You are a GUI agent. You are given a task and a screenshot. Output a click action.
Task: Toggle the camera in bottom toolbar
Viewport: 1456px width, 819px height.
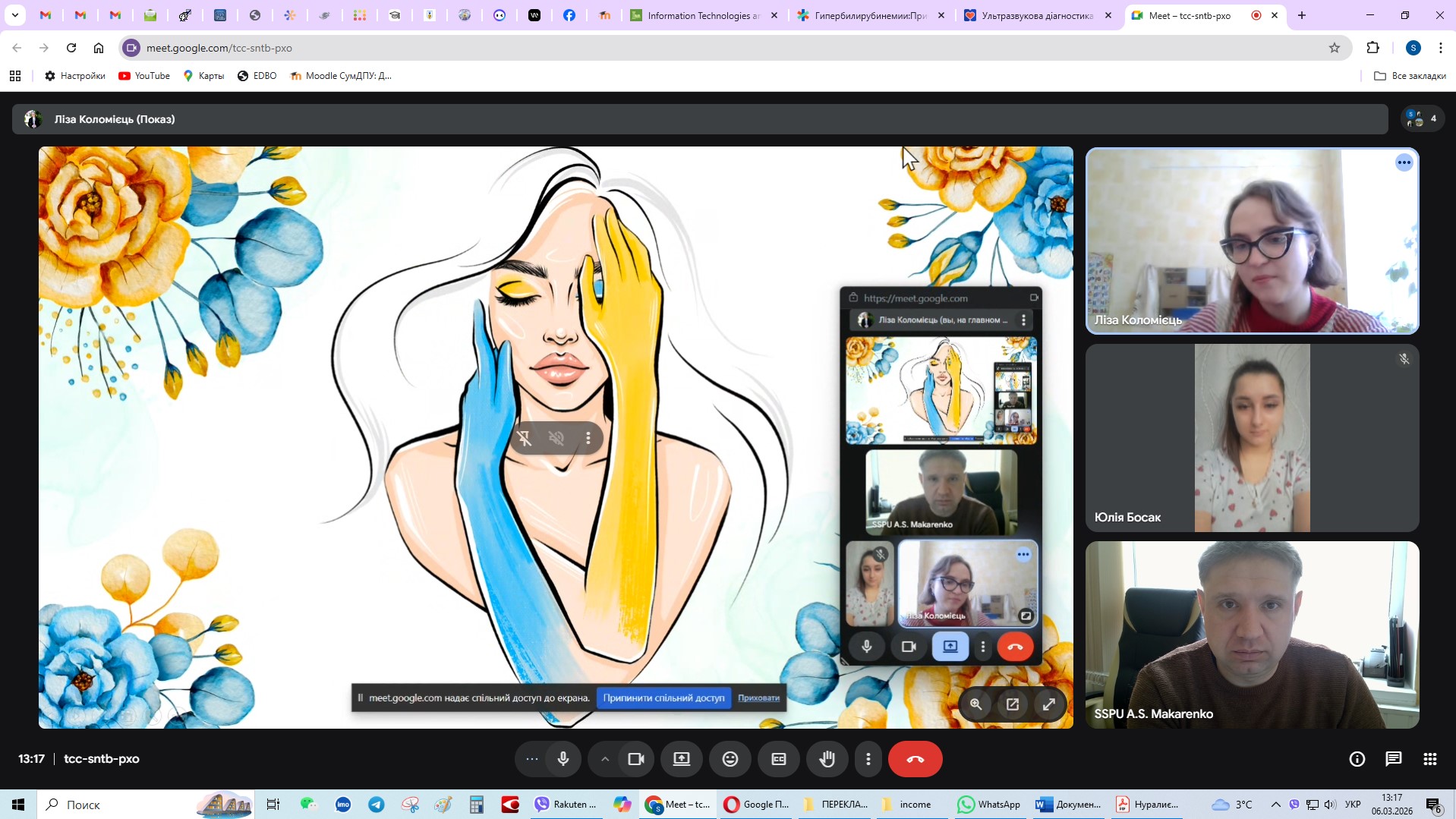pyautogui.click(x=635, y=759)
